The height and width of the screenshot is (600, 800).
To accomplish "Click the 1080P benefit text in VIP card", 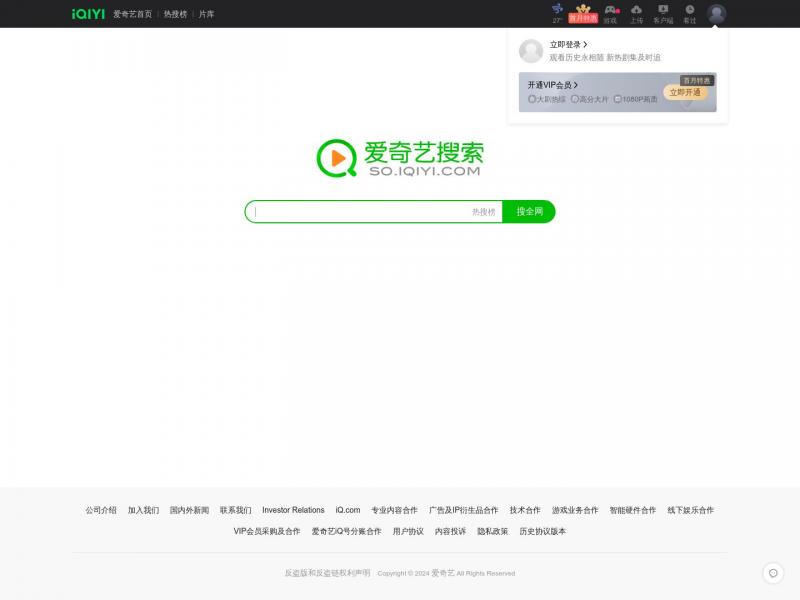I will (639, 99).
